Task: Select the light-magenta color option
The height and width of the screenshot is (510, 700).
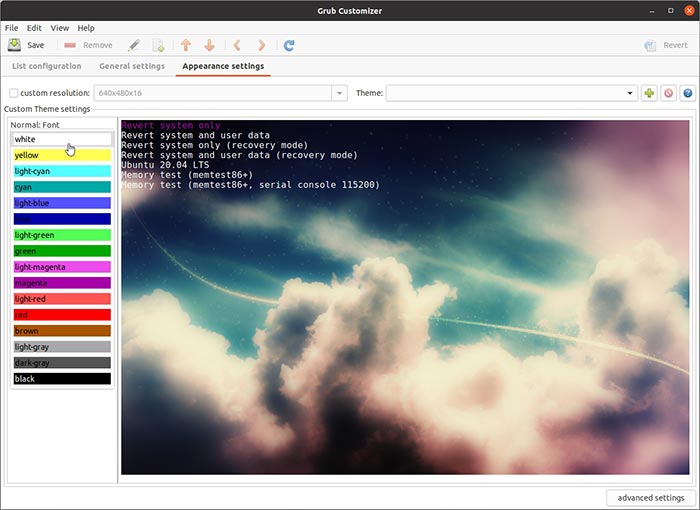Action: tap(61, 267)
